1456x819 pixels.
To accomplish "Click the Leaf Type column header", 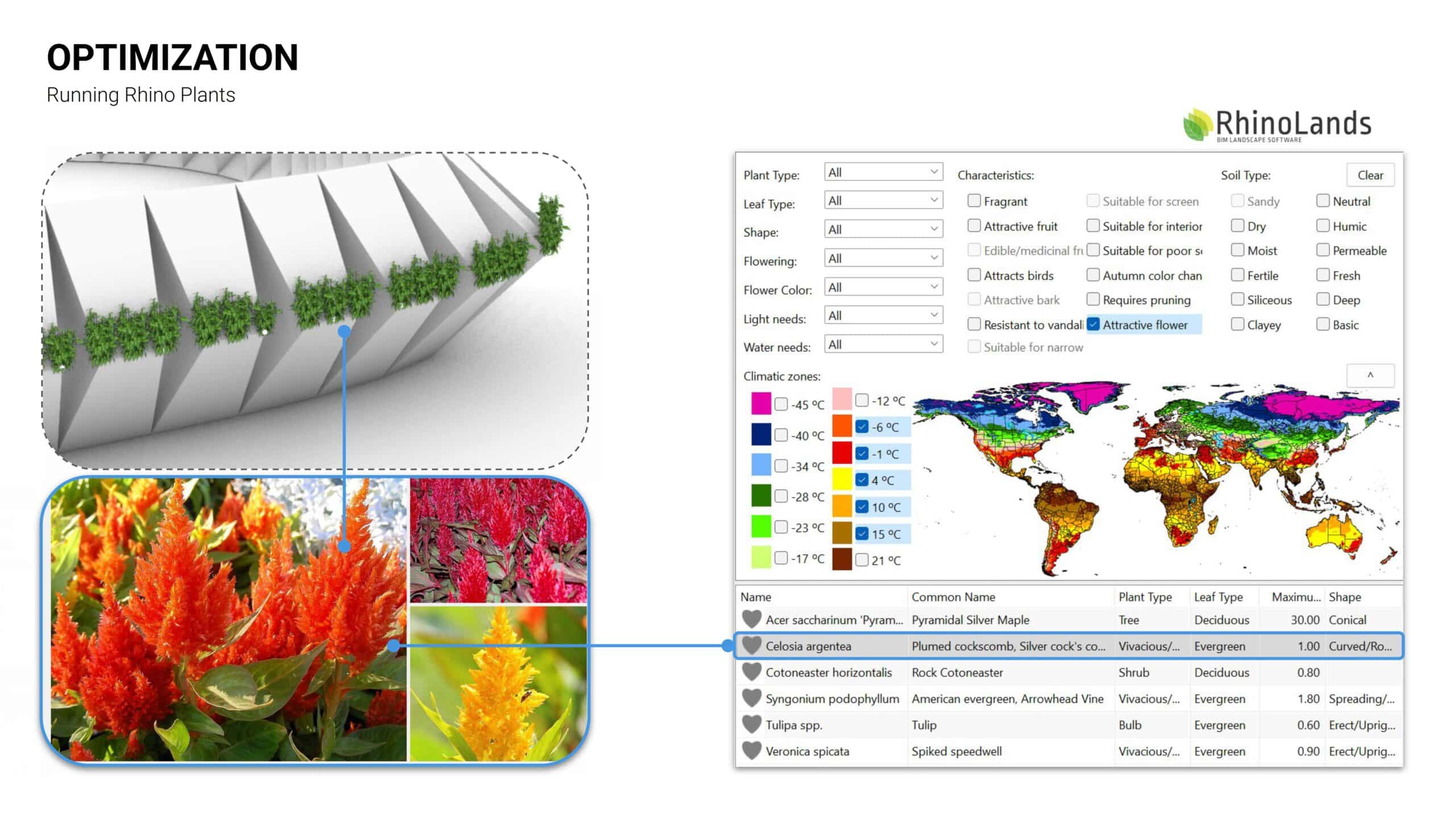I will tap(1218, 597).
